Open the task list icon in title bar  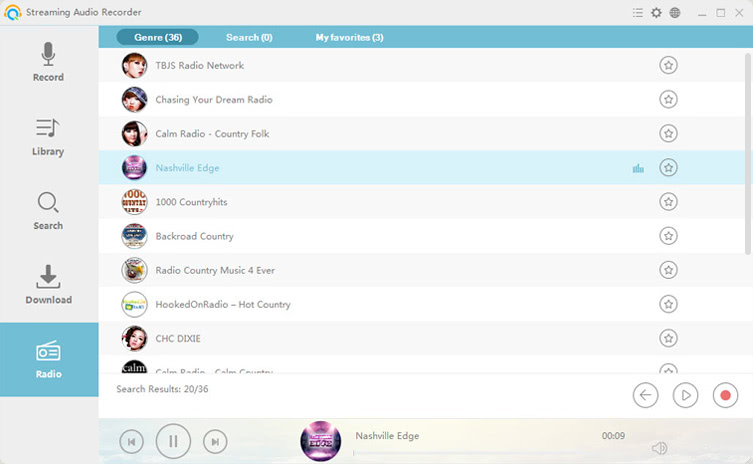pyautogui.click(x=638, y=13)
